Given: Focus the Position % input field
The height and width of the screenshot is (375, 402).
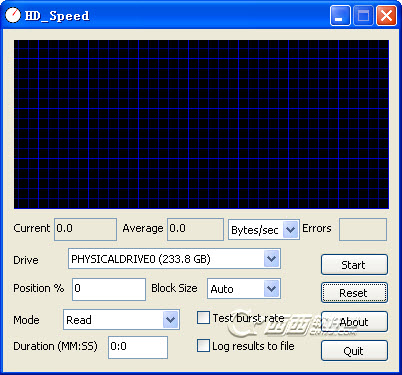Looking at the screenshot, I should click(109, 289).
